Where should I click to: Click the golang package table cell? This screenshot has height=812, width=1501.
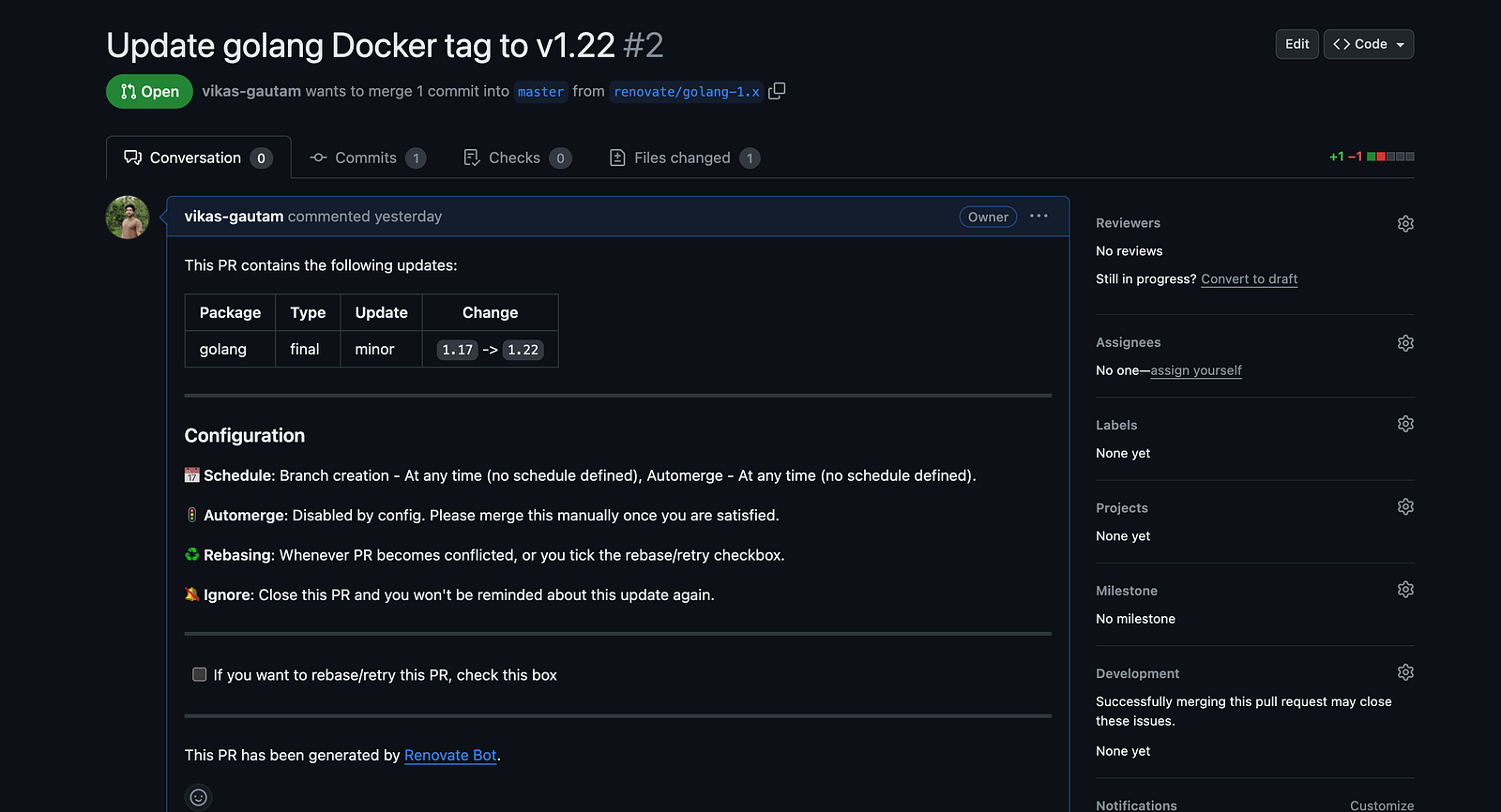pyautogui.click(x=230, y=349)
